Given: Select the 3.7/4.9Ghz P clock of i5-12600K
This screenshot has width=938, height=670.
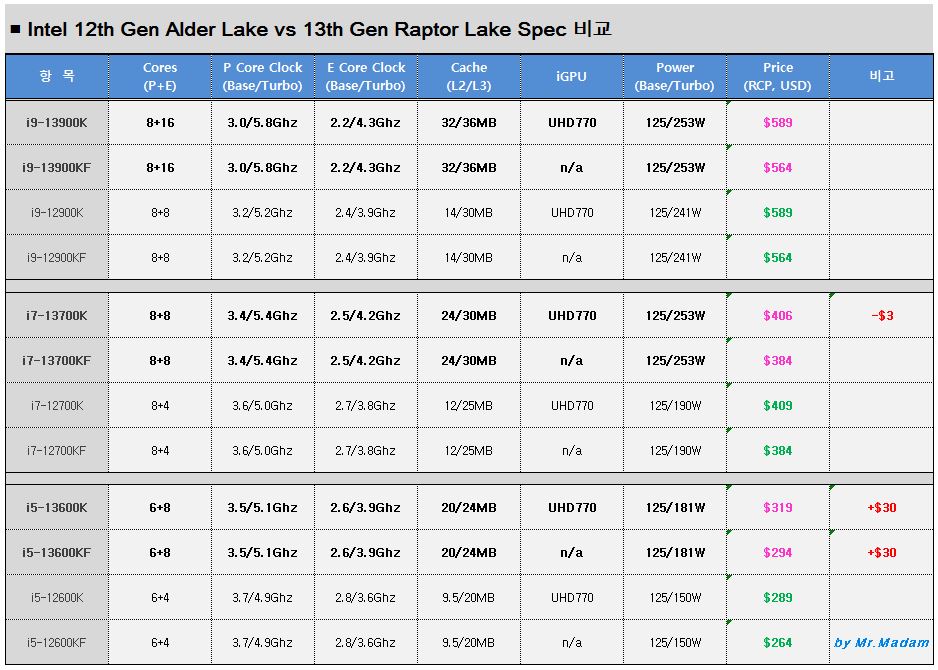Looking at the screenshot, I should [263, 597].
